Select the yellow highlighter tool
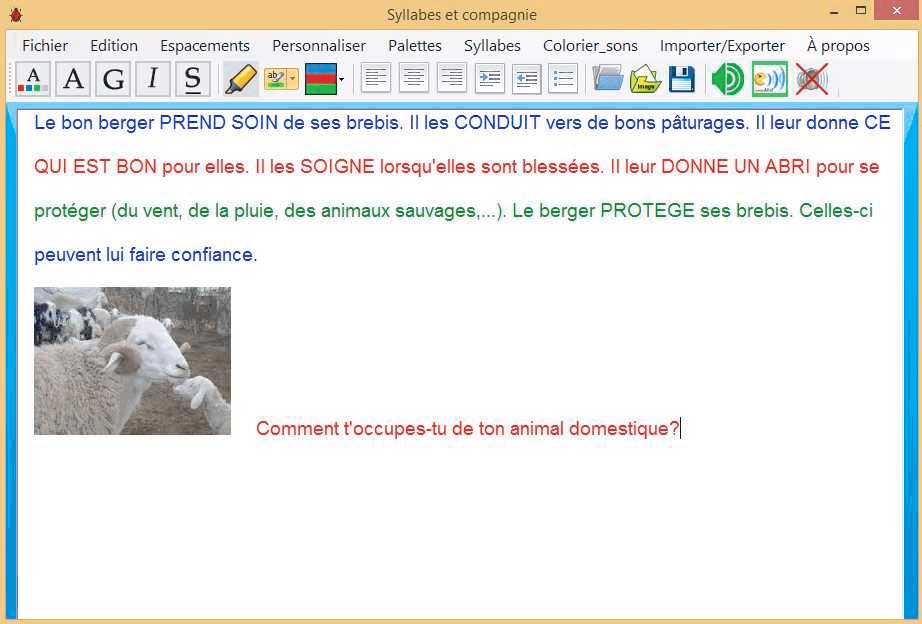Viewport: 922px width, 624px height. (240, 79)
